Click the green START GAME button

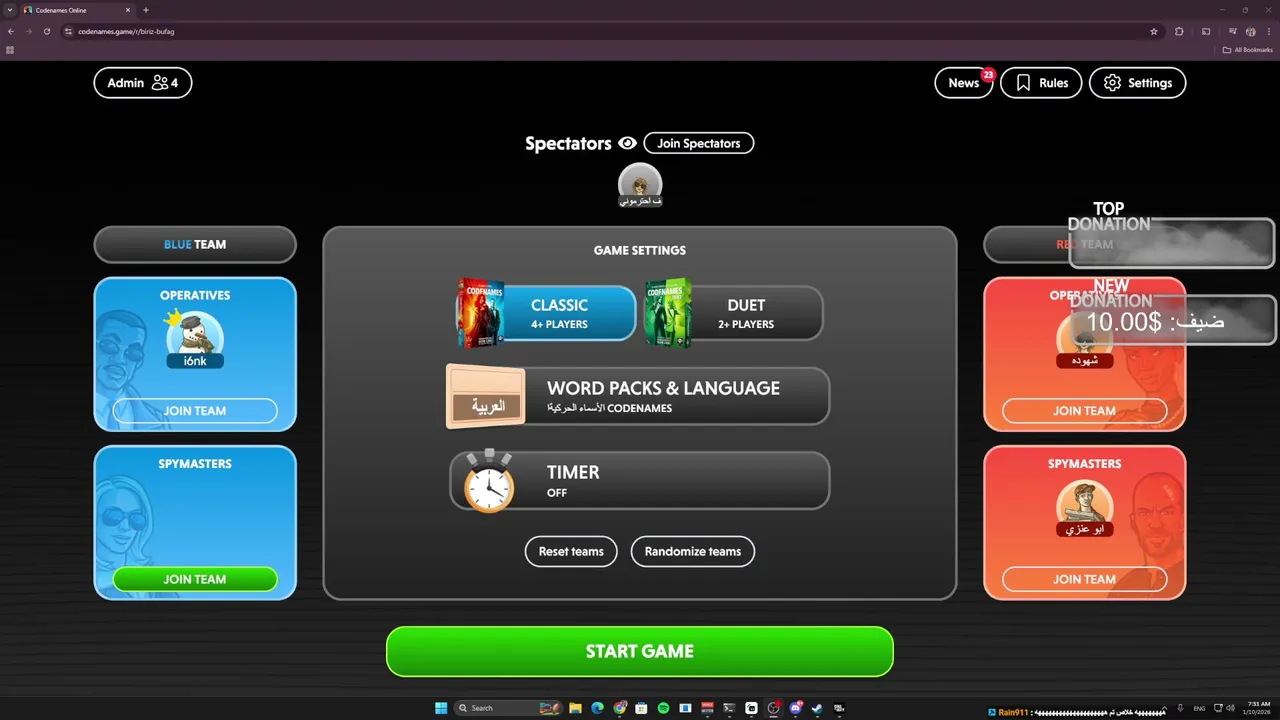pyautogui.click(x=640, y=651)
